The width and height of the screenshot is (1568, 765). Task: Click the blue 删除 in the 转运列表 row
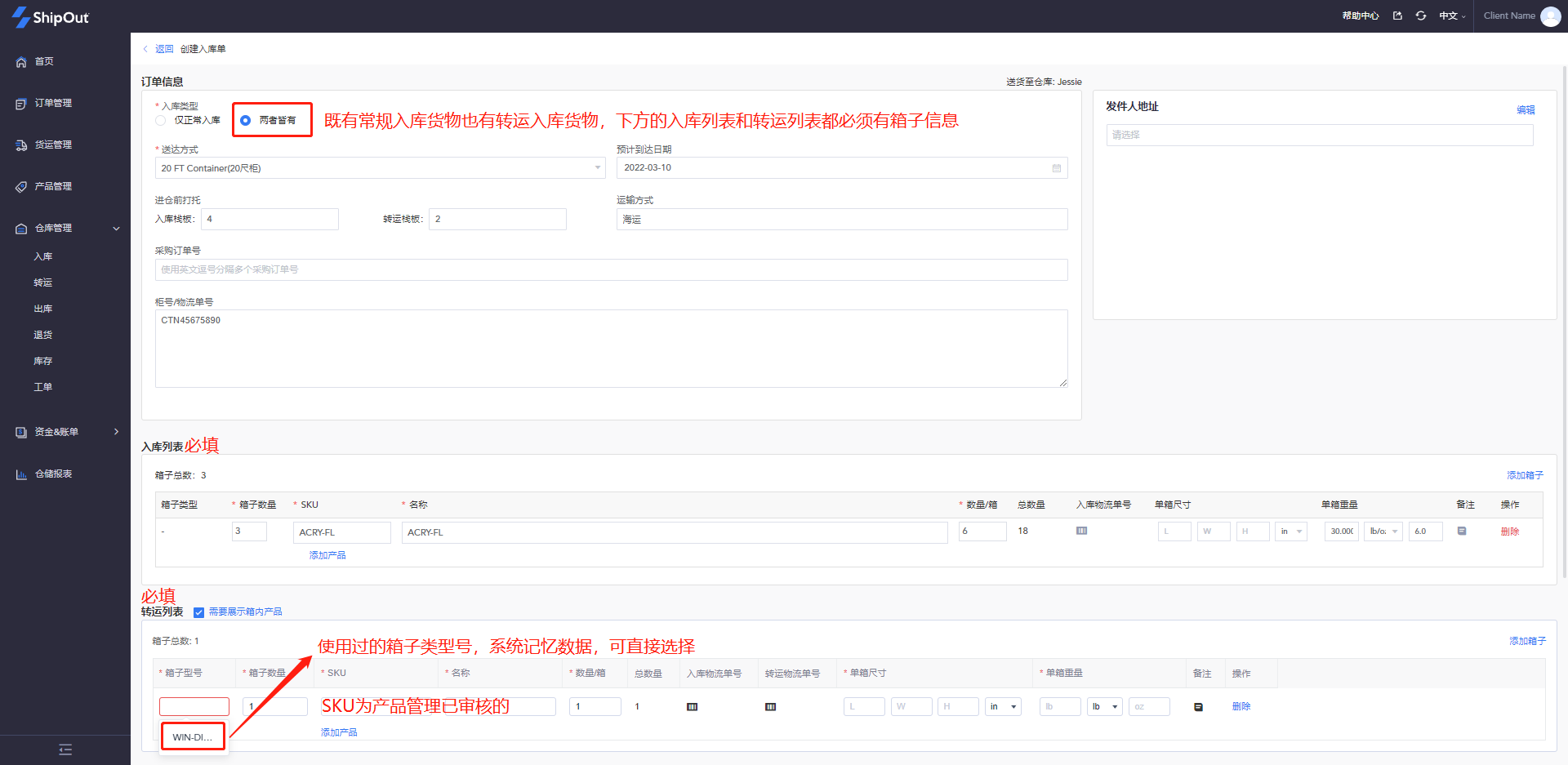(1241, 707)
